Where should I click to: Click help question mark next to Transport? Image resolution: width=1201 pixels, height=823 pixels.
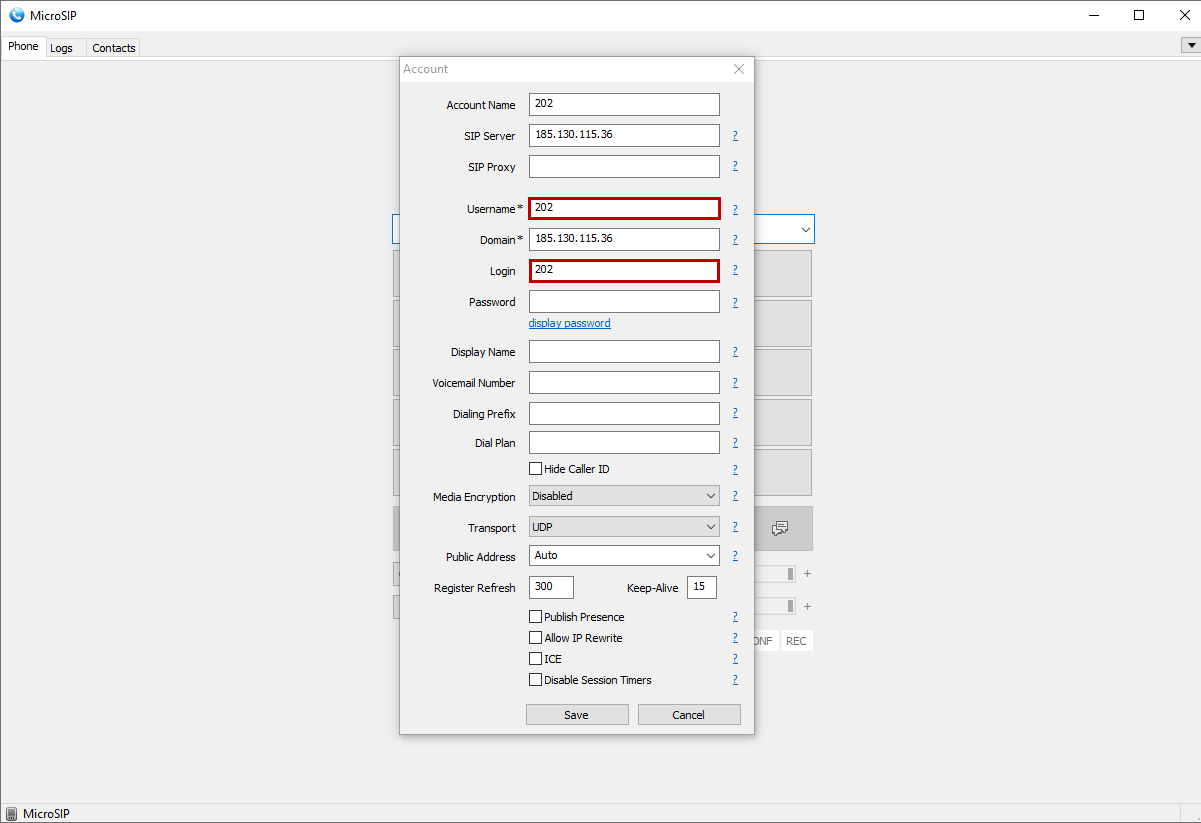735,527
